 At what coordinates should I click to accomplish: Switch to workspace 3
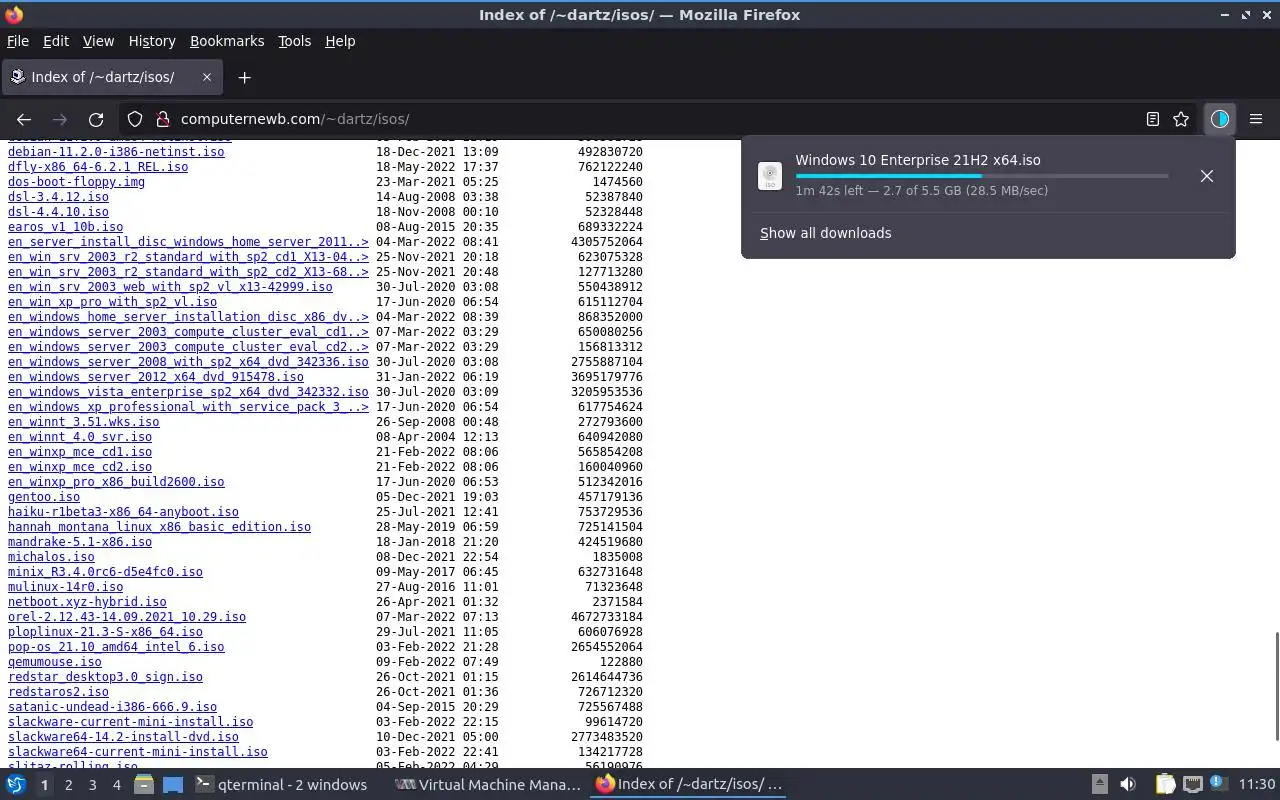[x=92, y=785]
